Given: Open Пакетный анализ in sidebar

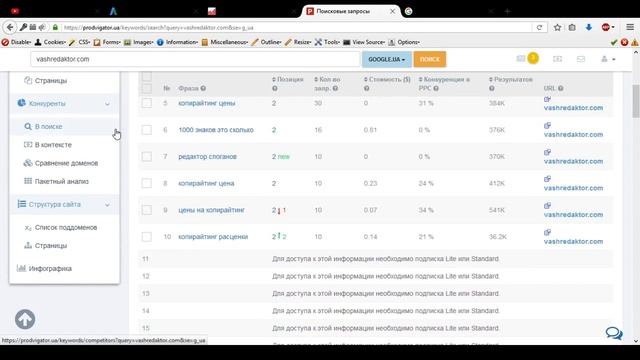Looking at the screenshot, I should point(61,181).
